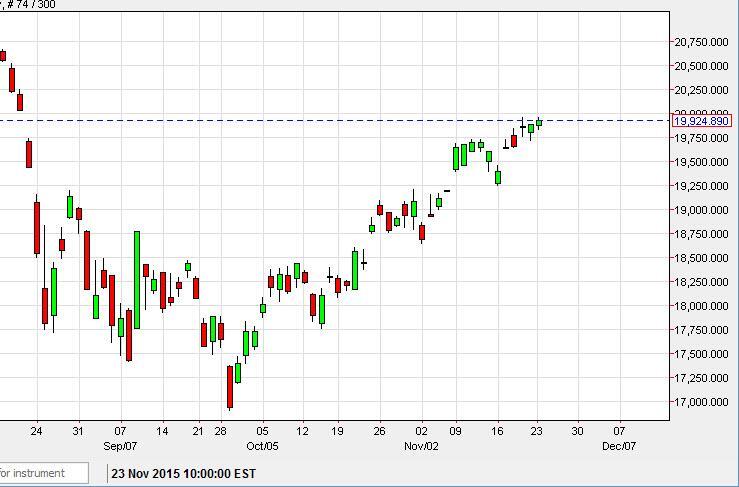Select the current price label 19,924.890
The width and height of the screenshot is (739, 487).
pyautogui.click(x=700, y=121)
